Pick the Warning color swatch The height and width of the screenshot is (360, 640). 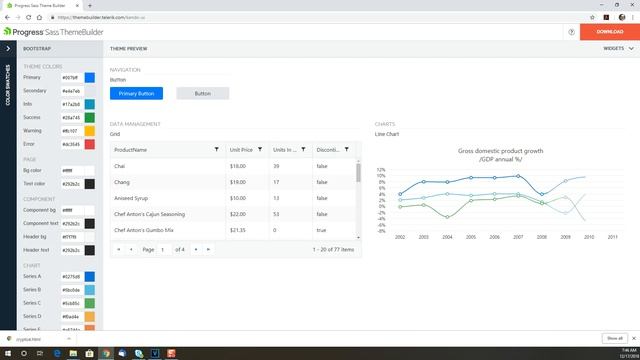[x=90, y=131]
